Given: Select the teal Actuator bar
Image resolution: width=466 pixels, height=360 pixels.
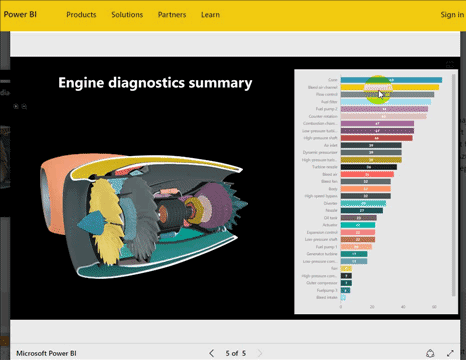Looking at the screenshot, I should (358, 225).
